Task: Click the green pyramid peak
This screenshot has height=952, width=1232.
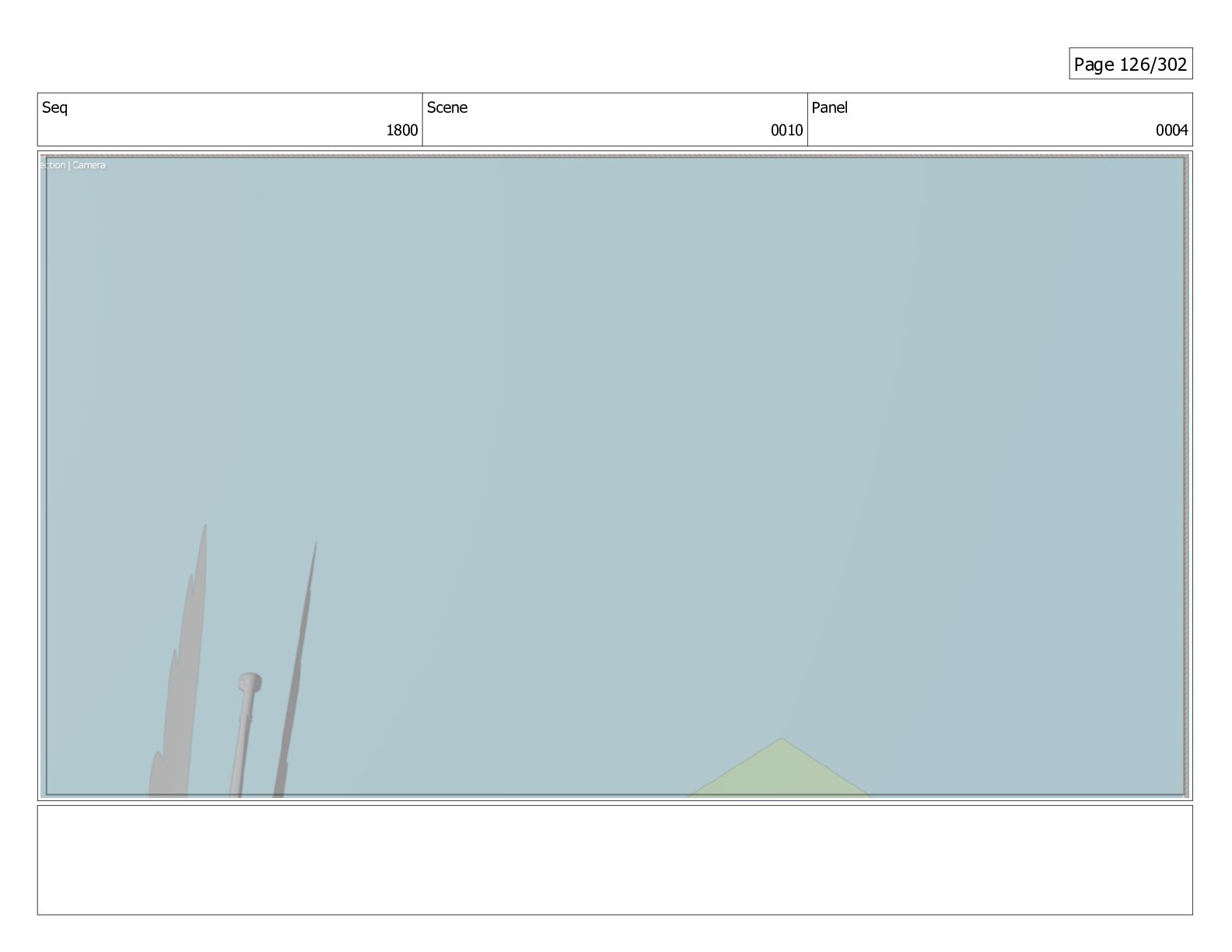Action: (781, 741)
